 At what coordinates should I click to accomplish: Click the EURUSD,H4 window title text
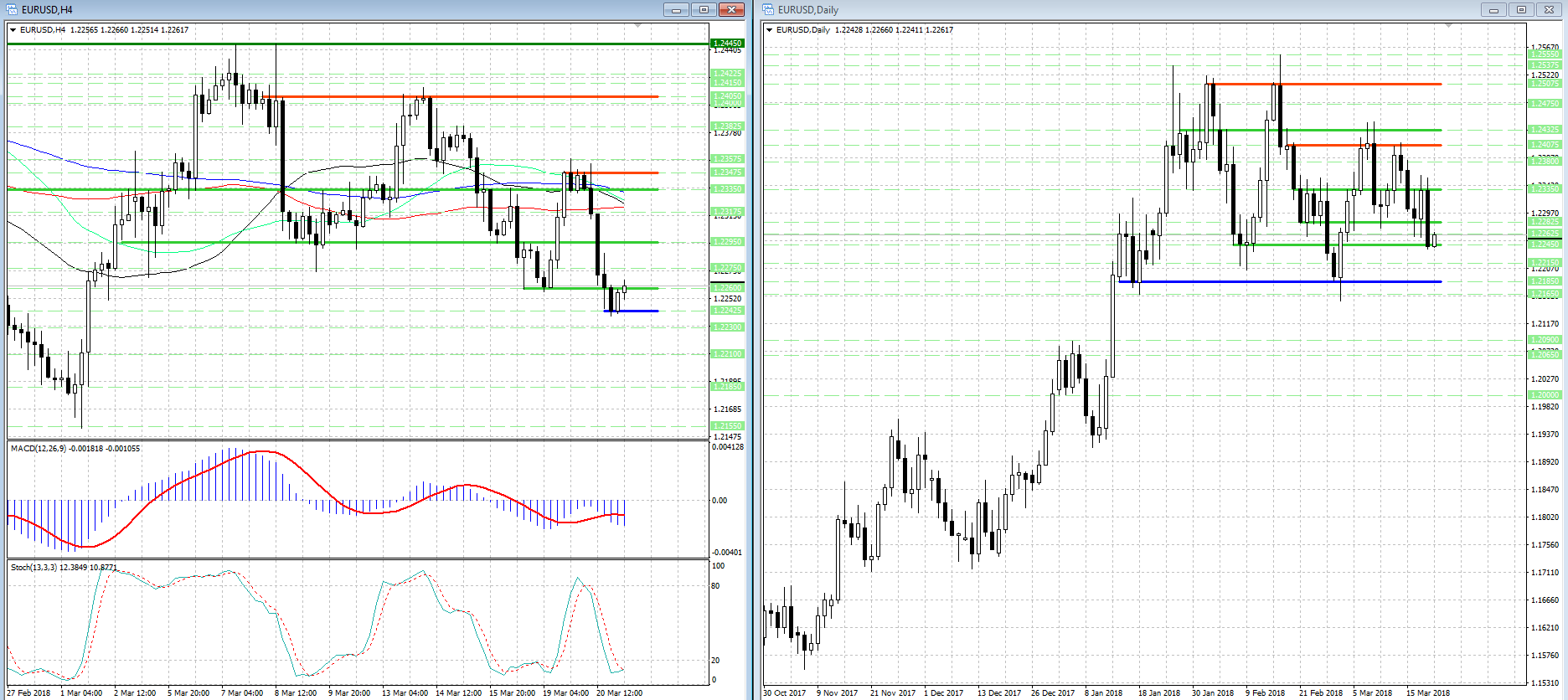(x=47, y=10)
